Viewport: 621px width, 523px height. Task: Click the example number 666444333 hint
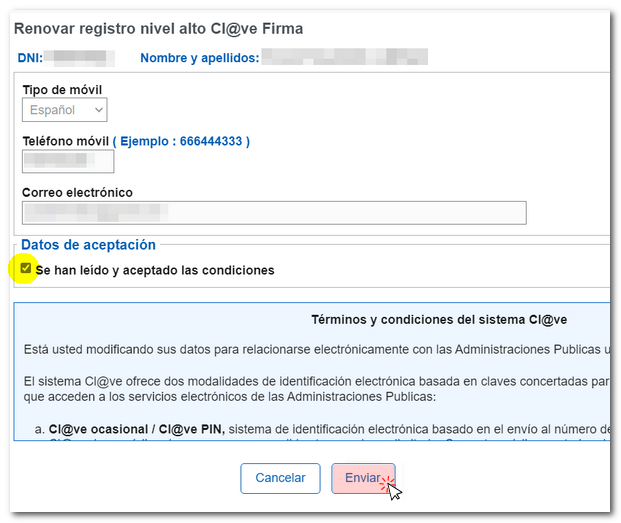pos(182,141)
